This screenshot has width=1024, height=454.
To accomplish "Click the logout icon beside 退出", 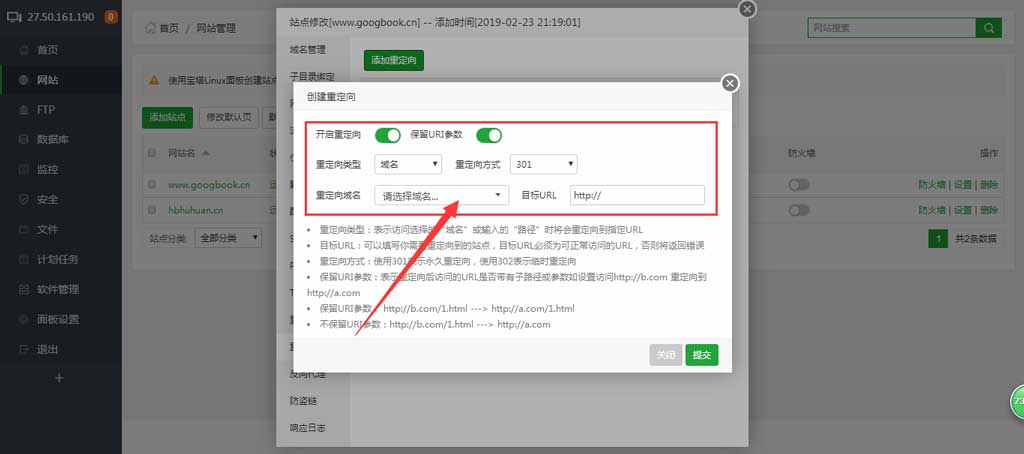I will click(24, 349).
